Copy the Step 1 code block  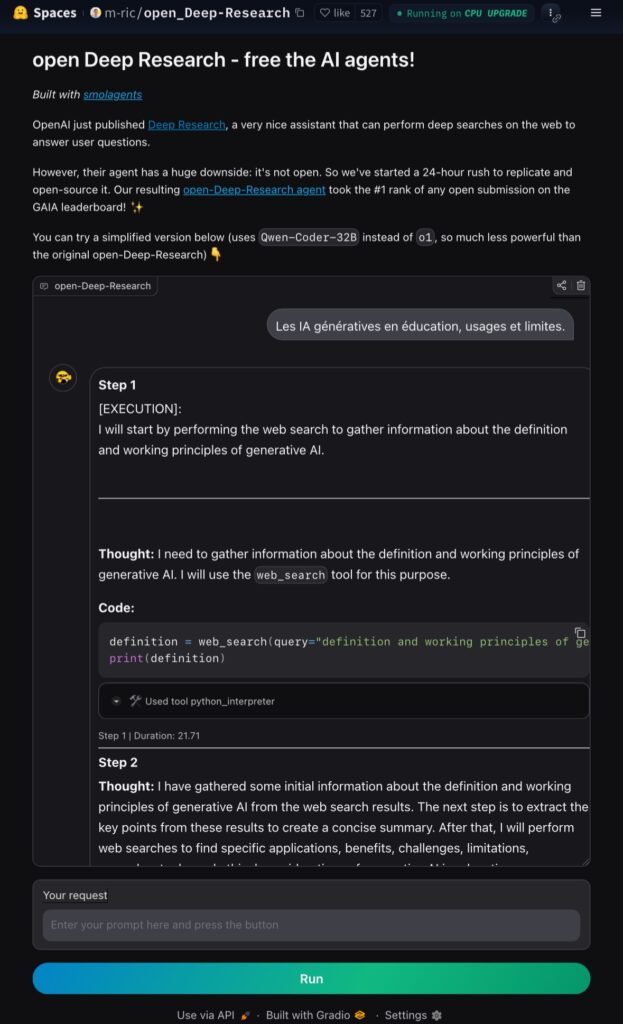(x=580, y=633)
